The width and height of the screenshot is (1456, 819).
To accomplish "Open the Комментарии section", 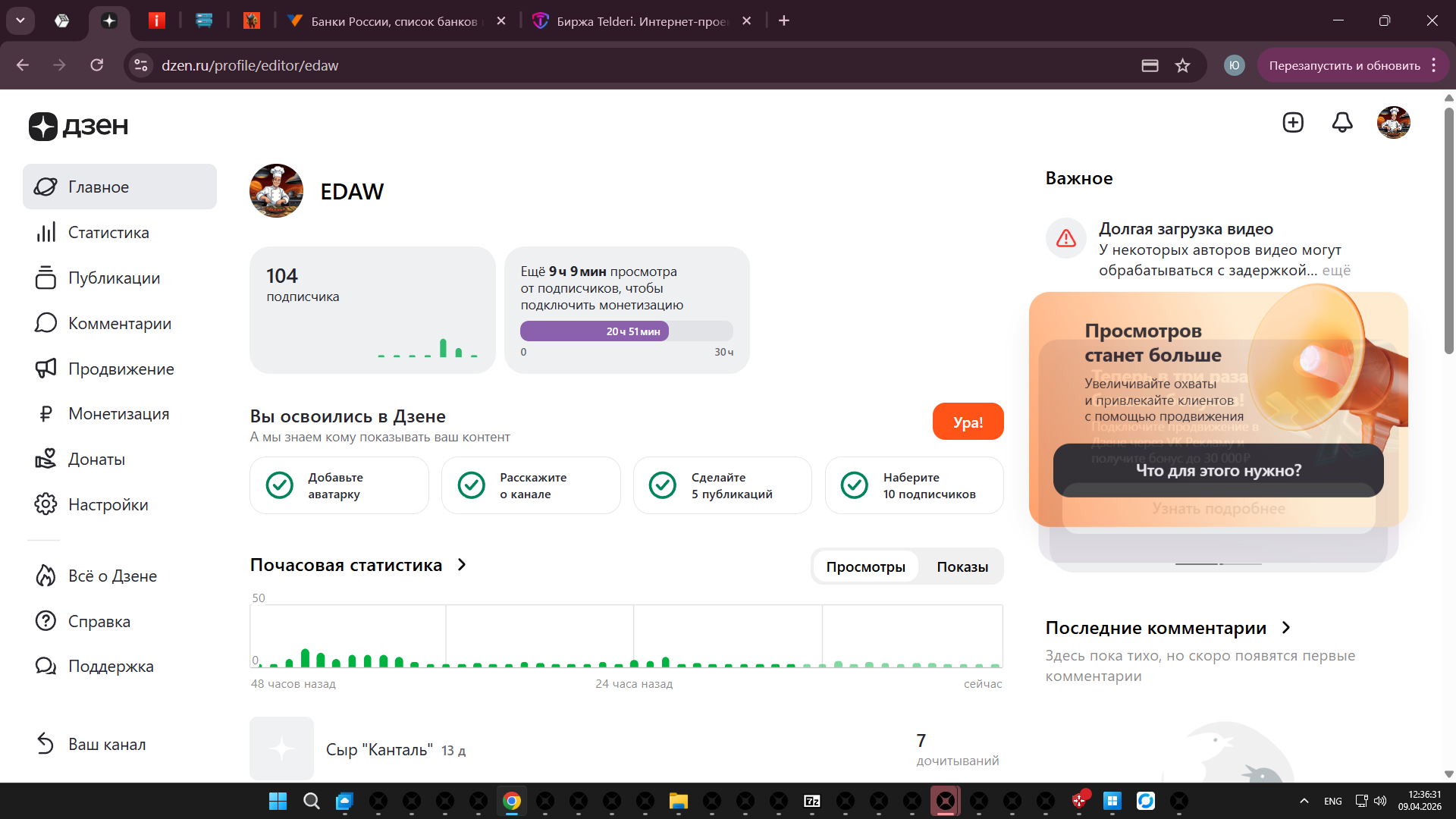I will 119,324.
